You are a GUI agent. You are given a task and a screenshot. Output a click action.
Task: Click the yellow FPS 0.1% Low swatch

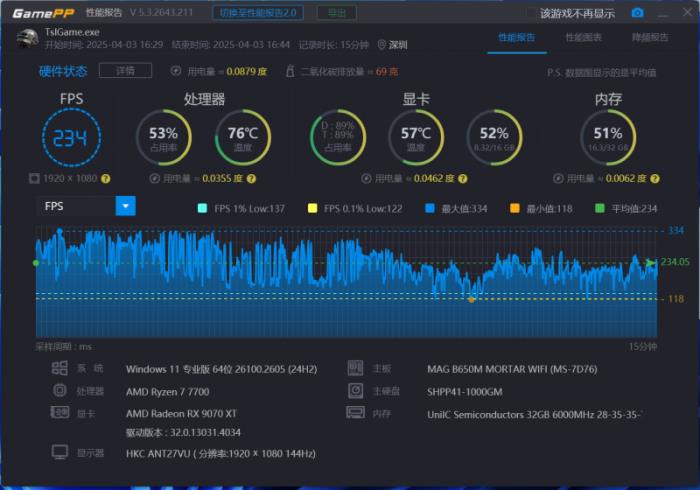click(x=312, y=208)
